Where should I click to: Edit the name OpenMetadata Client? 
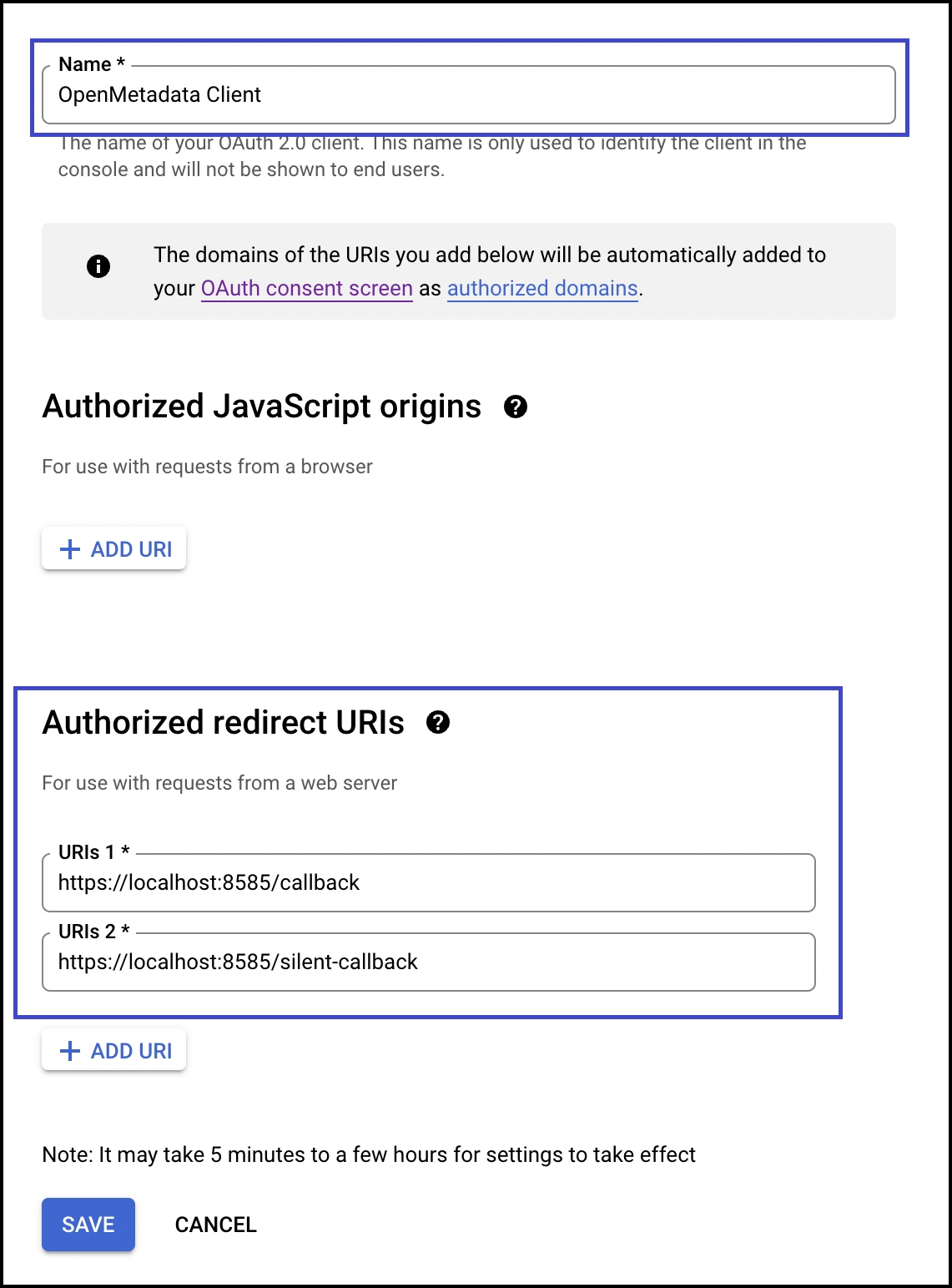coord(159,94)
